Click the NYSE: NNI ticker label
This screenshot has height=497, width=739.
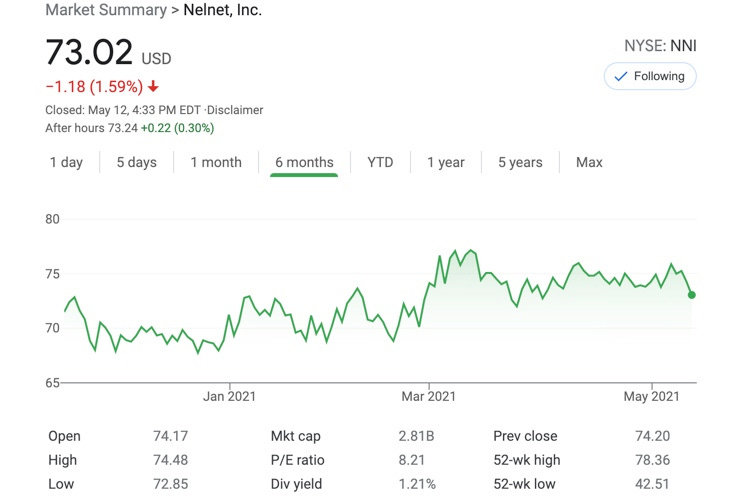click(660, 46)
